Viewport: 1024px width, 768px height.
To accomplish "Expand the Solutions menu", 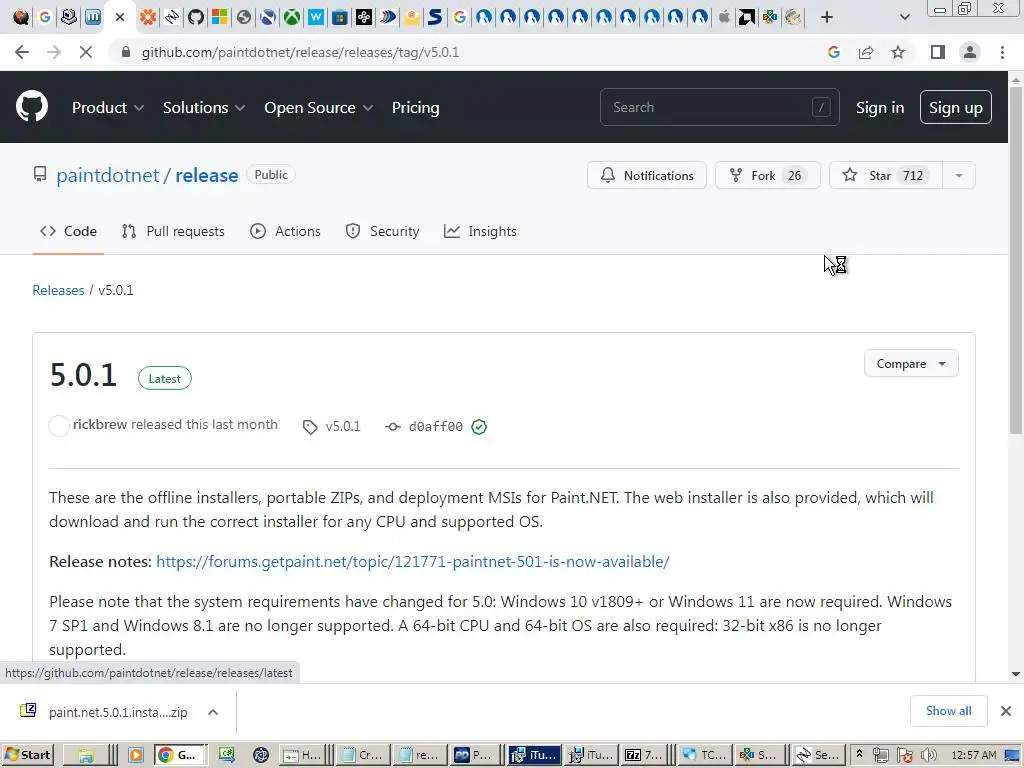I will [204, 107].
